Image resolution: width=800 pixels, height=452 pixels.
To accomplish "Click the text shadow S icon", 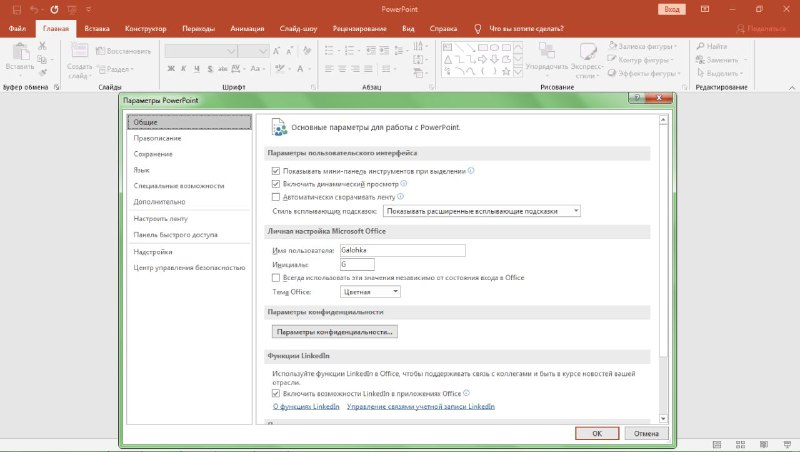I will 210,68.
